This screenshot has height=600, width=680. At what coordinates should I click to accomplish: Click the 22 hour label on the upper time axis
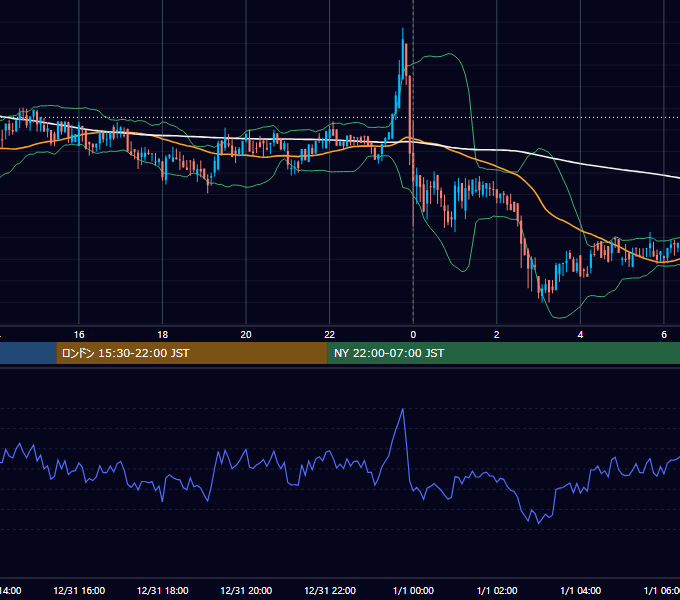330,335
